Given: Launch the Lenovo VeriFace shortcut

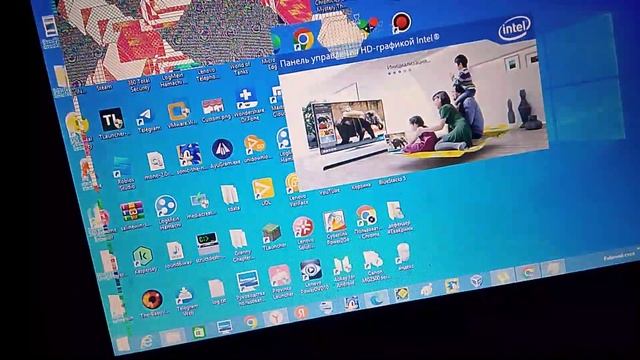Looking at the screenshot, I should click(293, 183).
